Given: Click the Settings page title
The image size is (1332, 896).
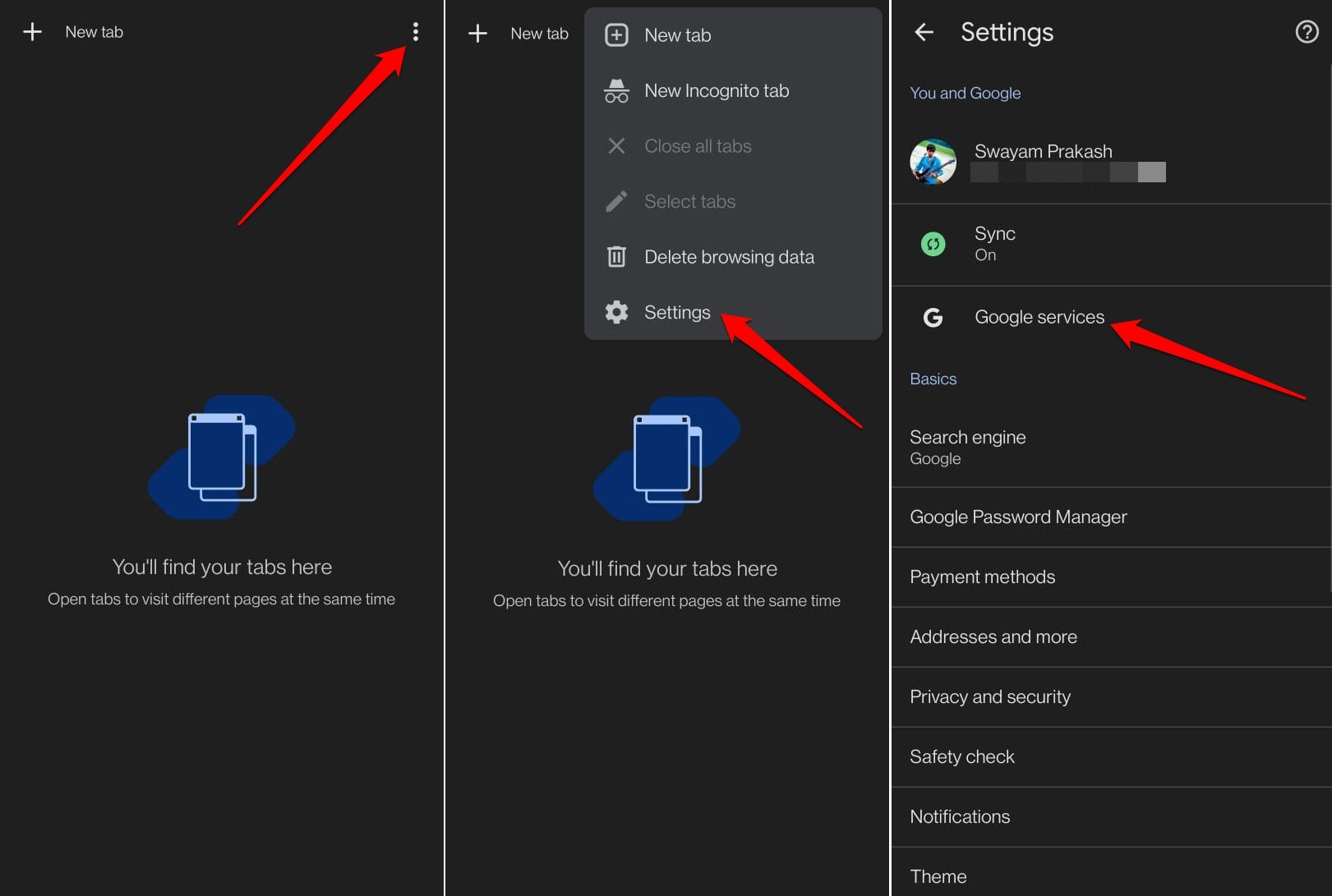Looking at the screenshot, I should coord(1007,32).
